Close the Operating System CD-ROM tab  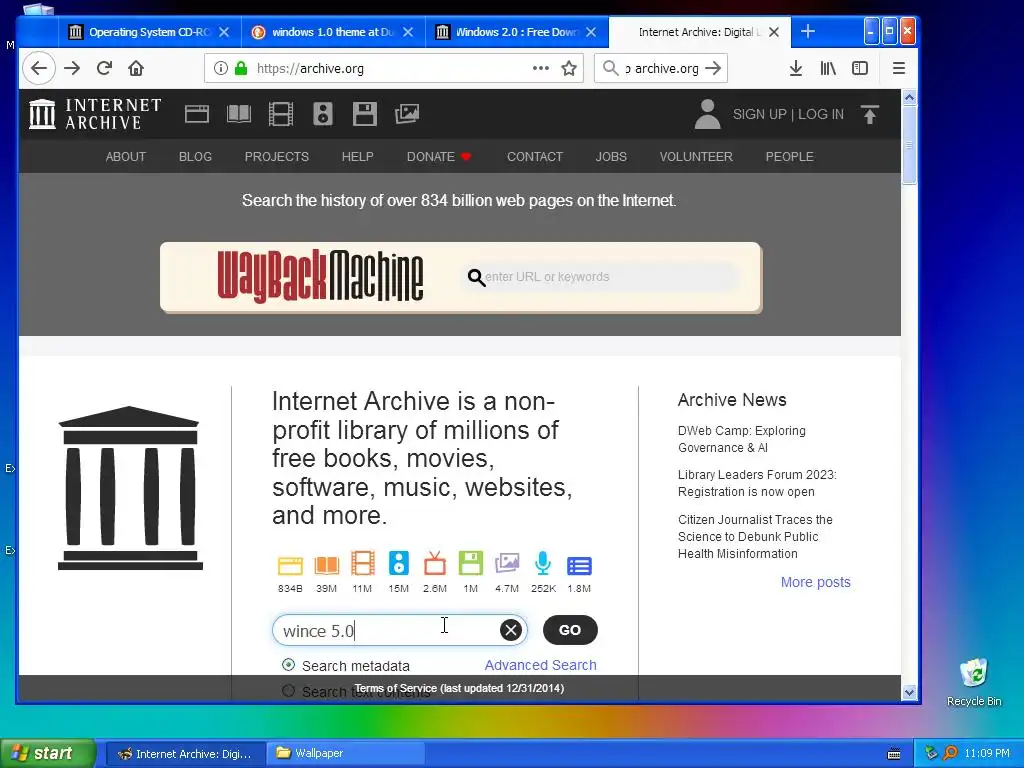tap(224, 32)
